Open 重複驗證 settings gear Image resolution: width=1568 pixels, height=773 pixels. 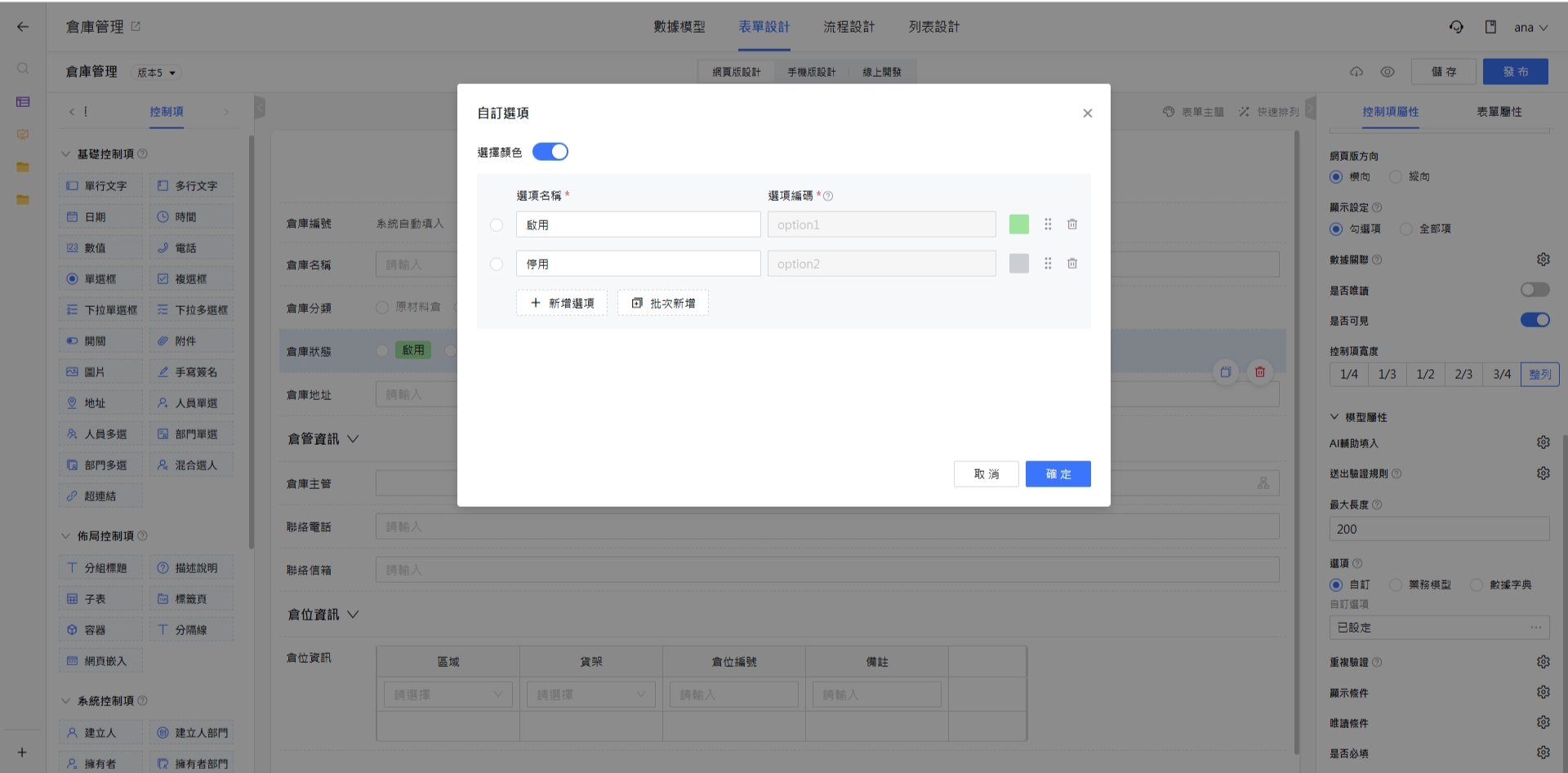tap(1543, 662)
